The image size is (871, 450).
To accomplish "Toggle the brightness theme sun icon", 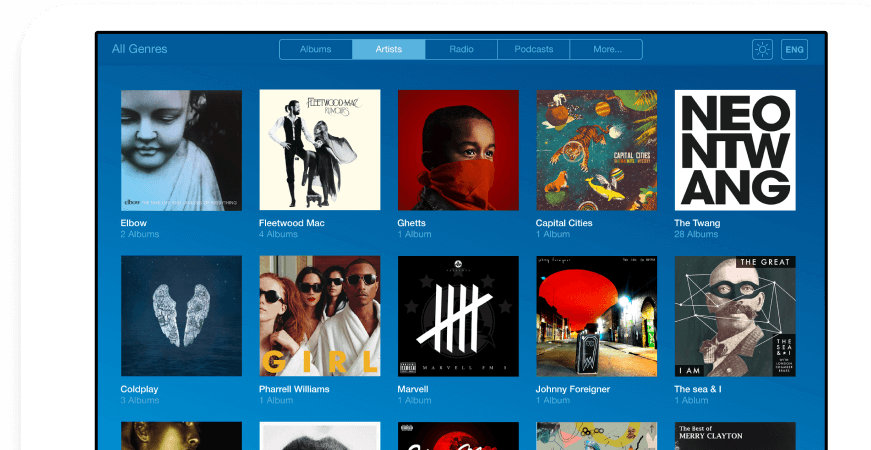I will (762, 49).
